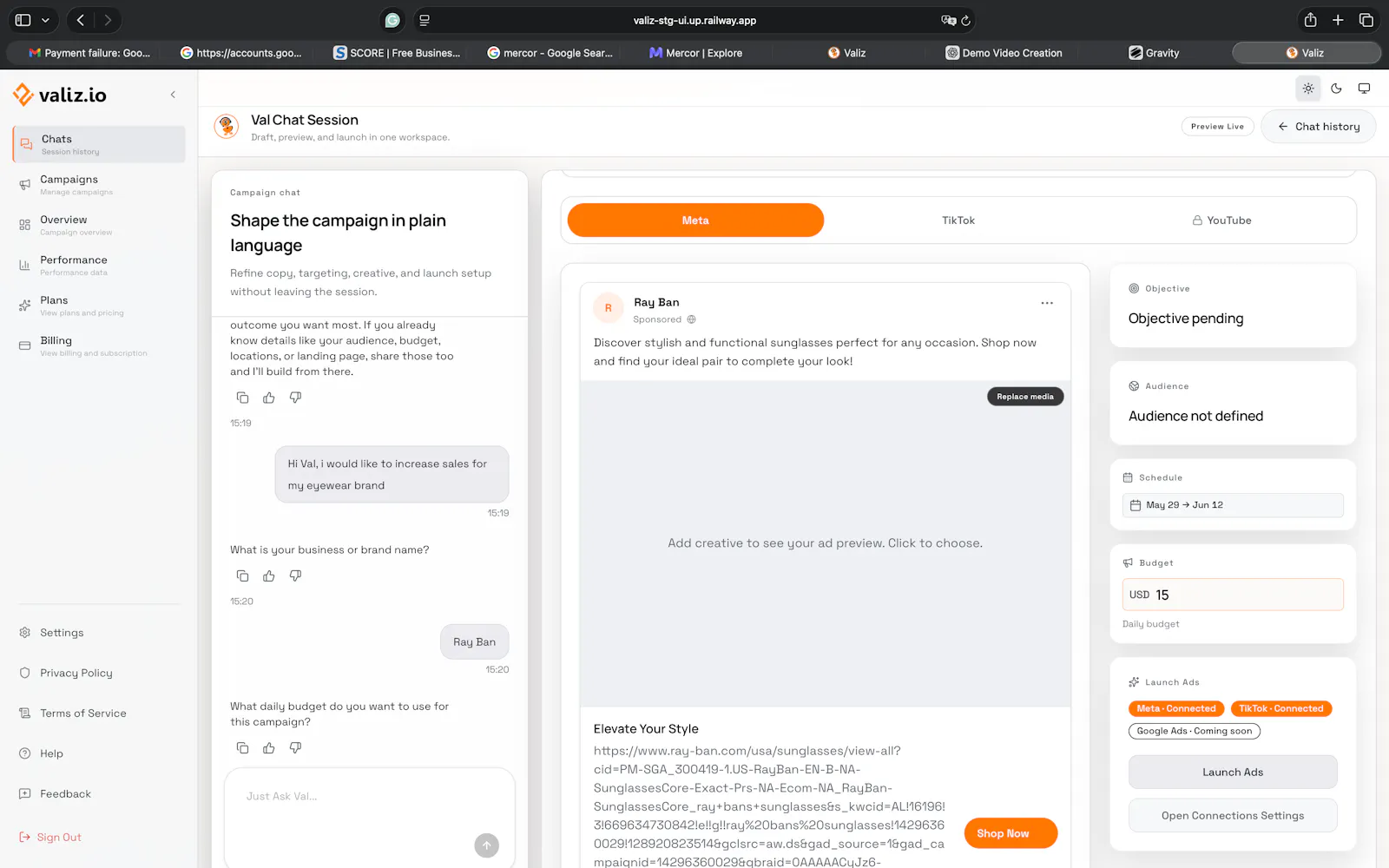Open Chat history
This screenshot has width=1389, height=868.
tap(1318, 127)
